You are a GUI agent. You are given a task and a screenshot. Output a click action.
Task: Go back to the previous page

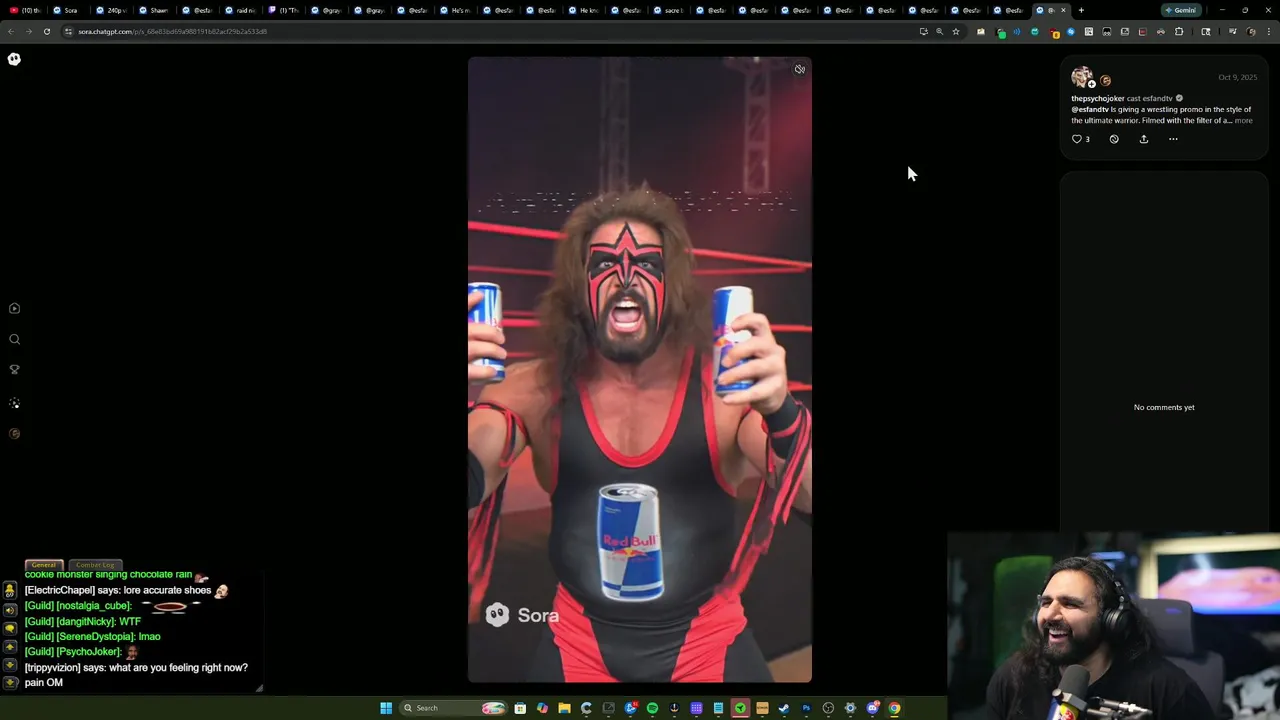[x=11, y=31]
